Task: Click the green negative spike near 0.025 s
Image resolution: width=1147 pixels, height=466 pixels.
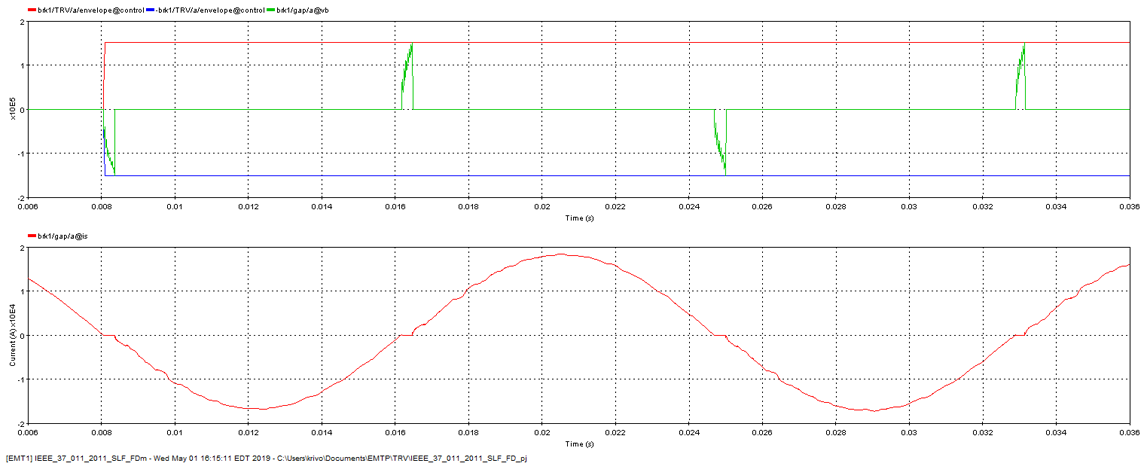Action: pos(720,150)
